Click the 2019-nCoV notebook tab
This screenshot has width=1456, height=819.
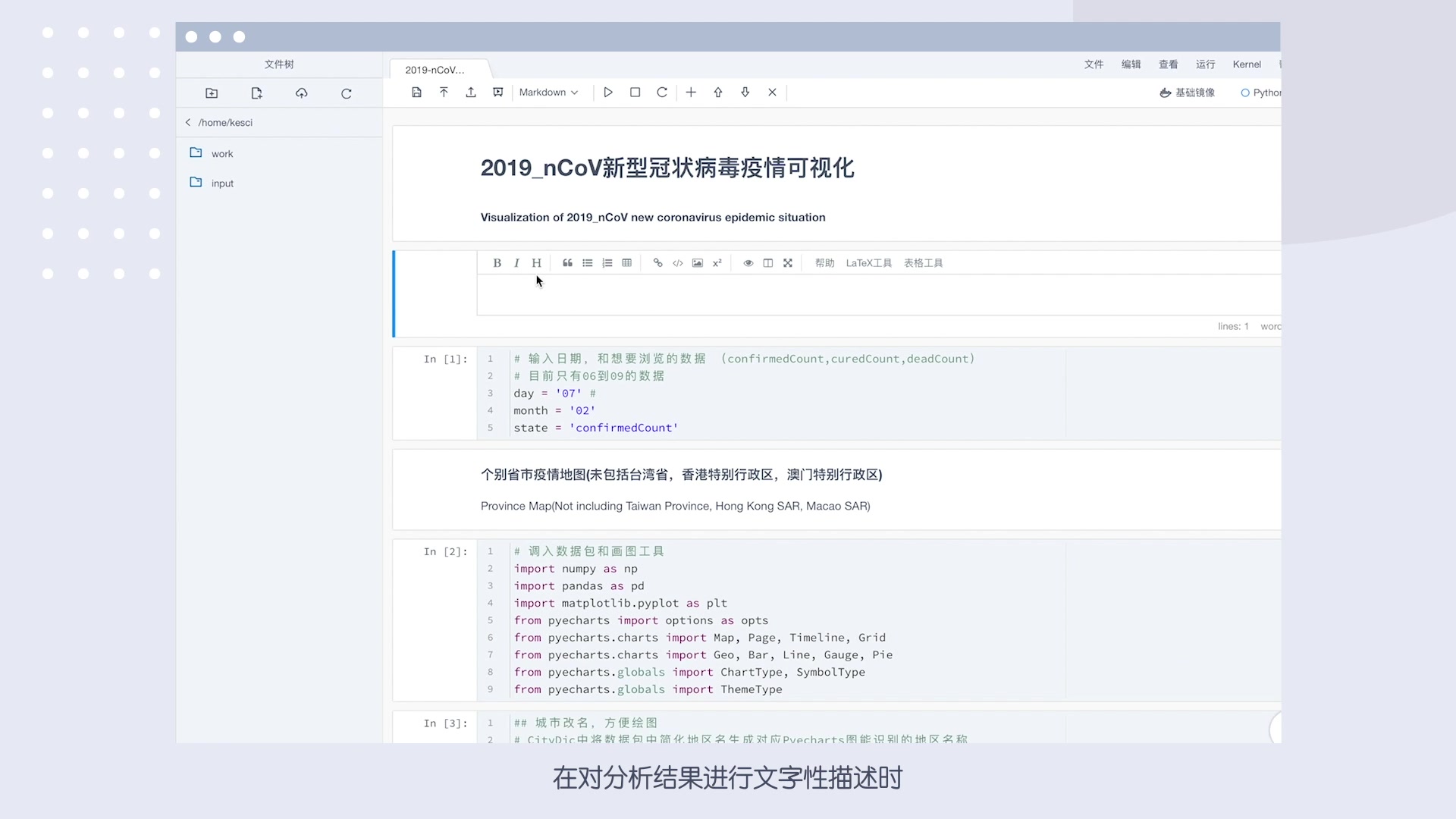435,69
